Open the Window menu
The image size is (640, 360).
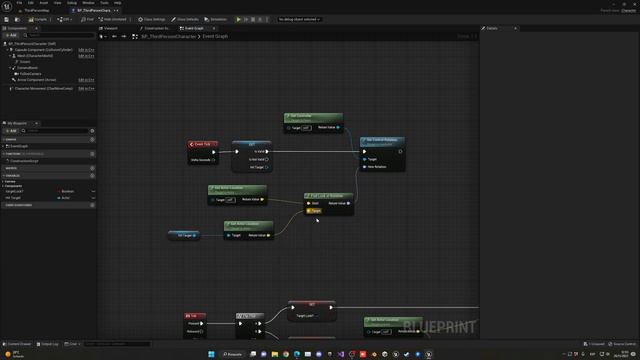[88, 2]
